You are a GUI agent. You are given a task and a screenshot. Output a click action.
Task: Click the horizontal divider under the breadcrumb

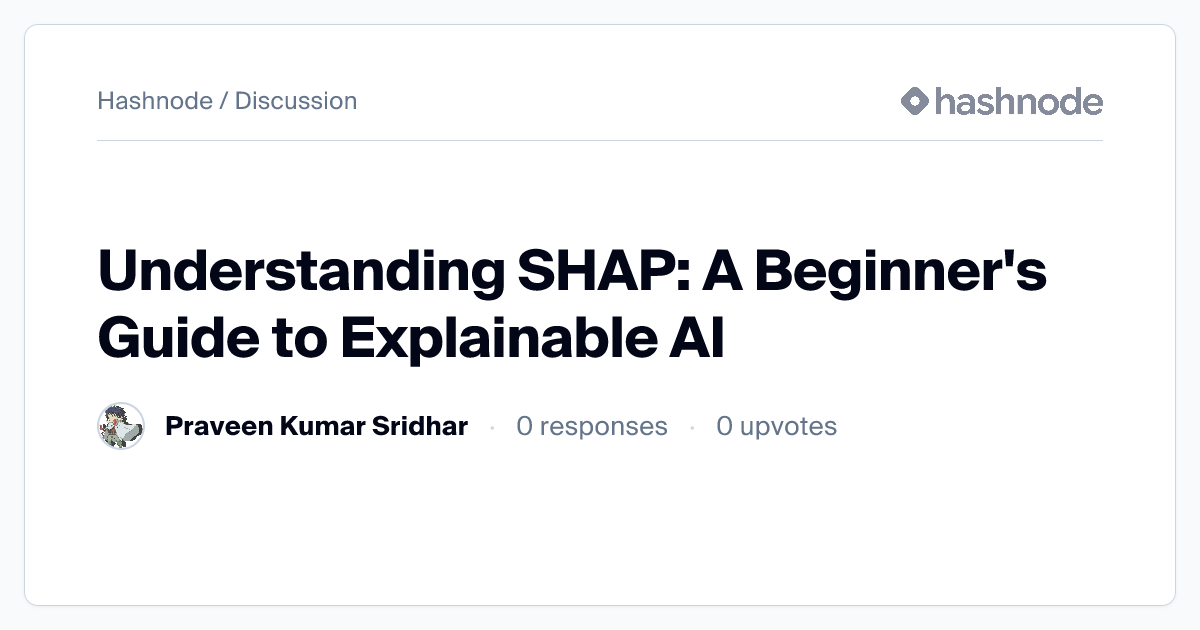tap(600, 141)
